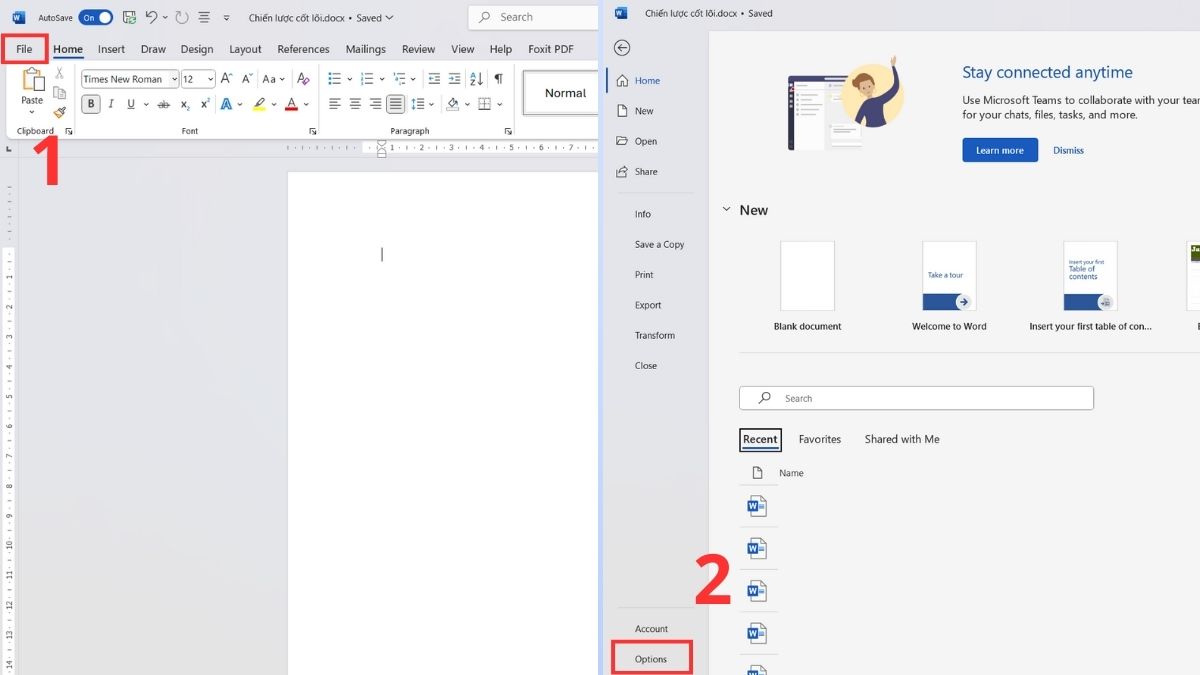
Task: Click the Redo icon in the title bar
Action: [x=181, y=17]
